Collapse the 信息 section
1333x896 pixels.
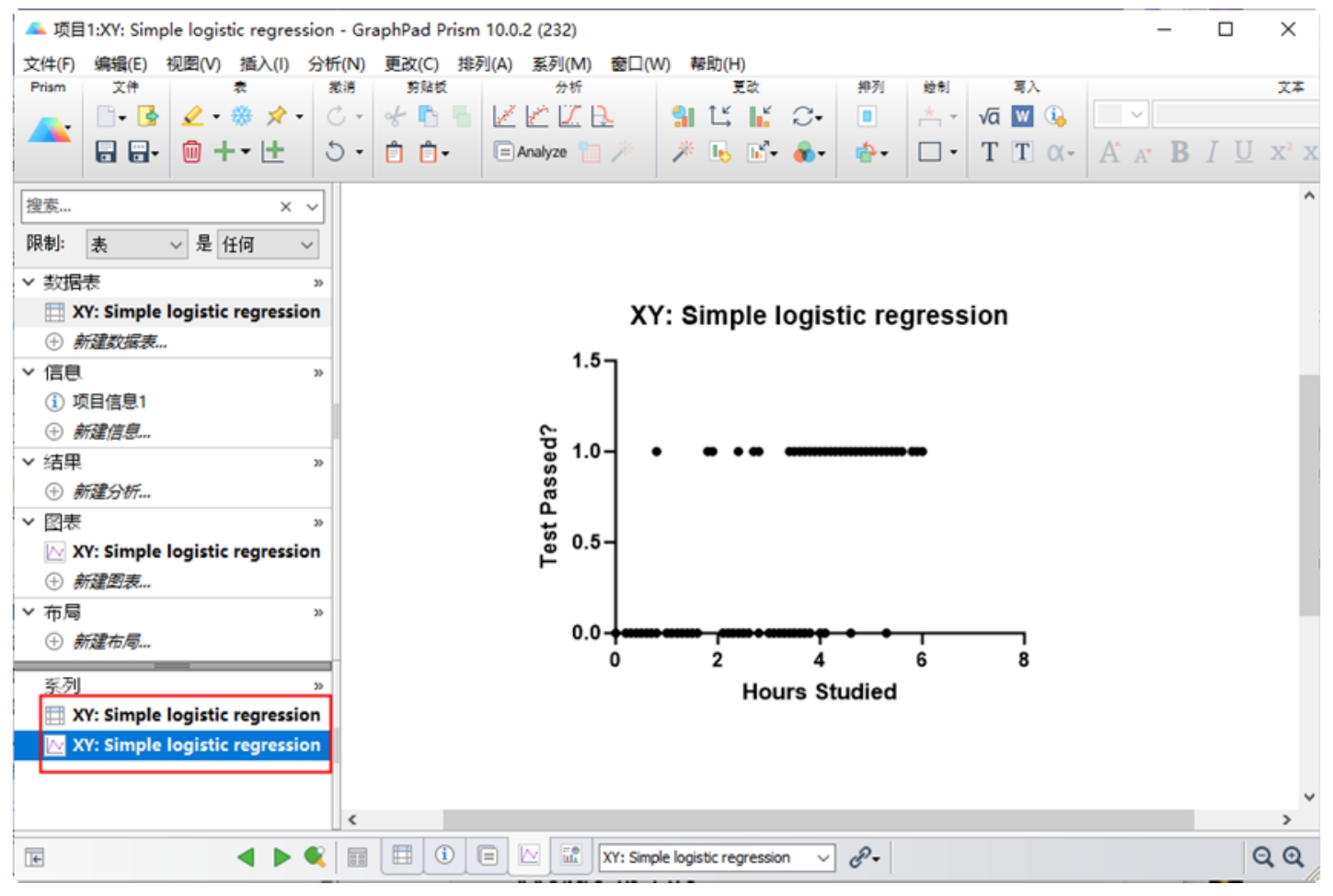[29, 372]
